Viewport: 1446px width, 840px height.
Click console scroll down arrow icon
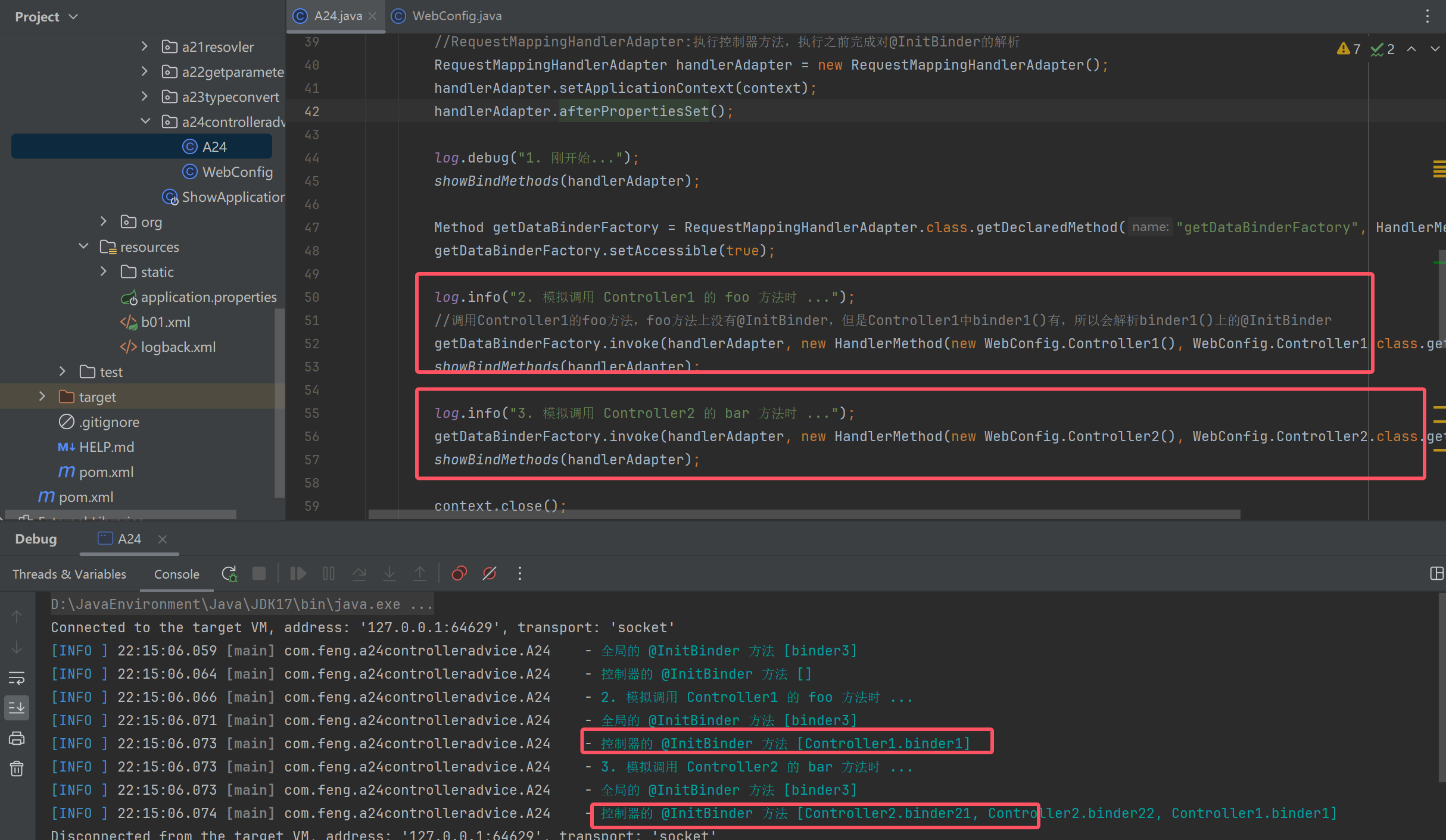17,647
